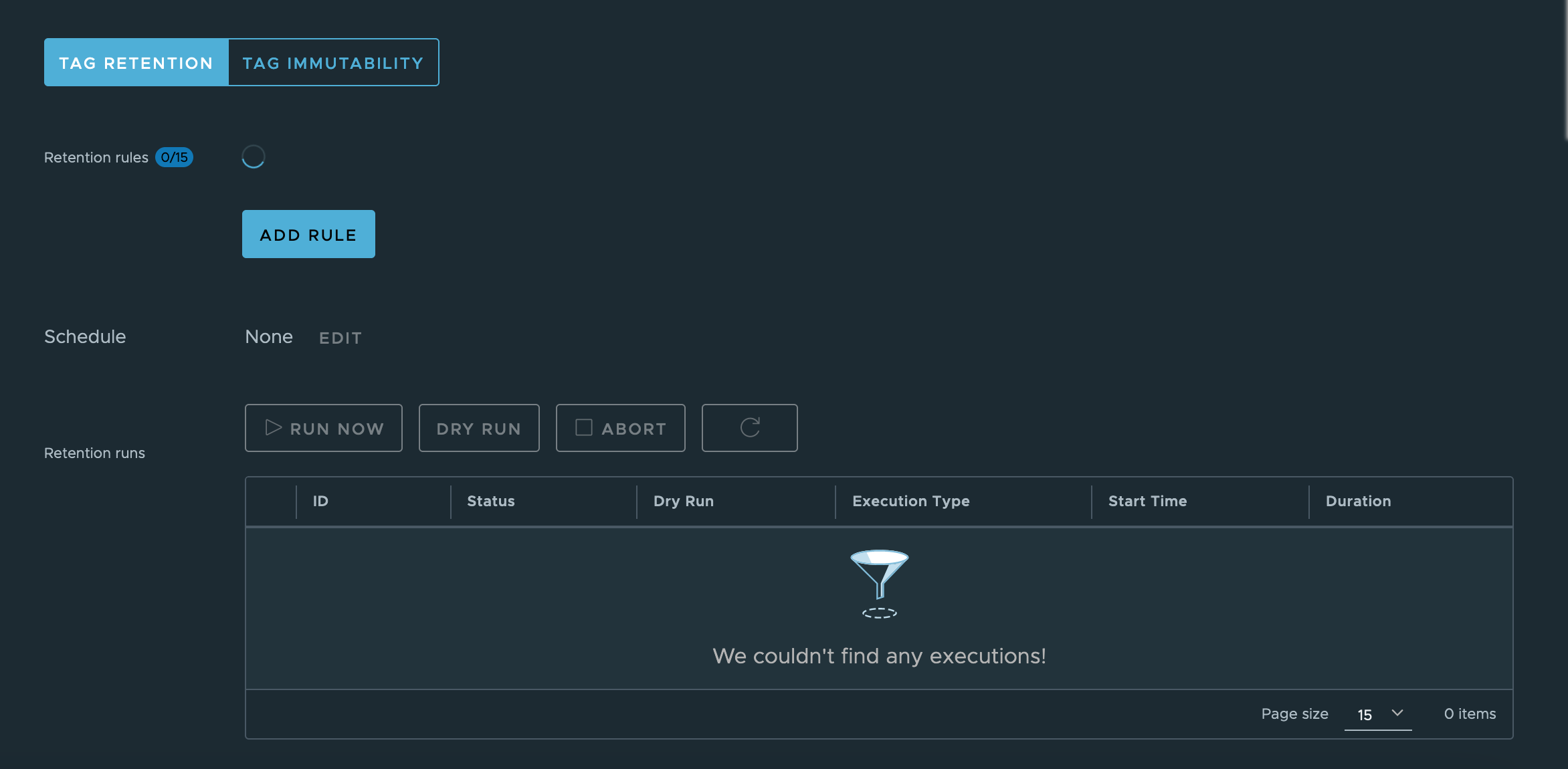
Task: Open the page size chevron to change value
Action: click(1397, 713)
